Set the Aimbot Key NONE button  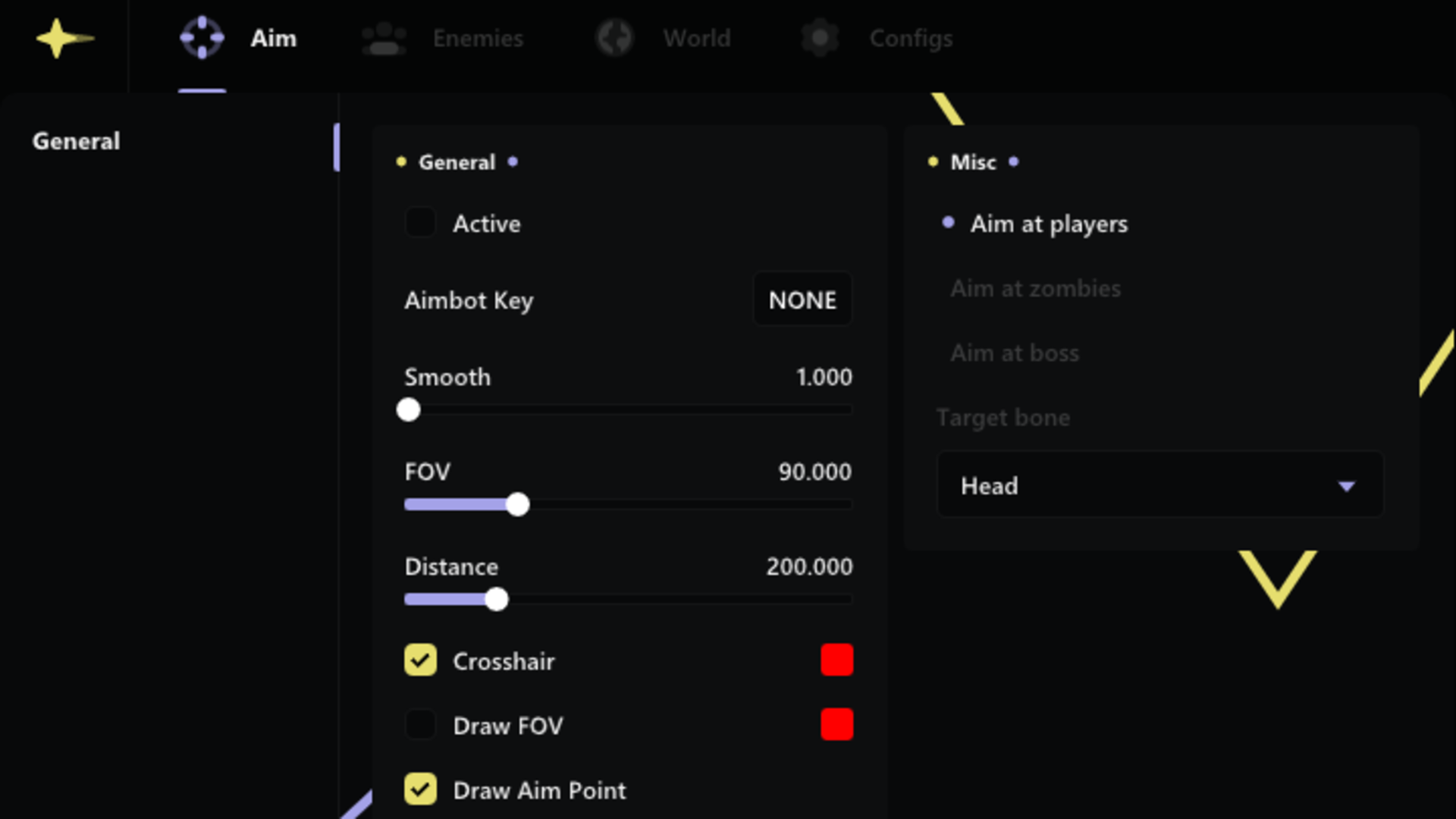pyautogui.click(x=802, y=300)
